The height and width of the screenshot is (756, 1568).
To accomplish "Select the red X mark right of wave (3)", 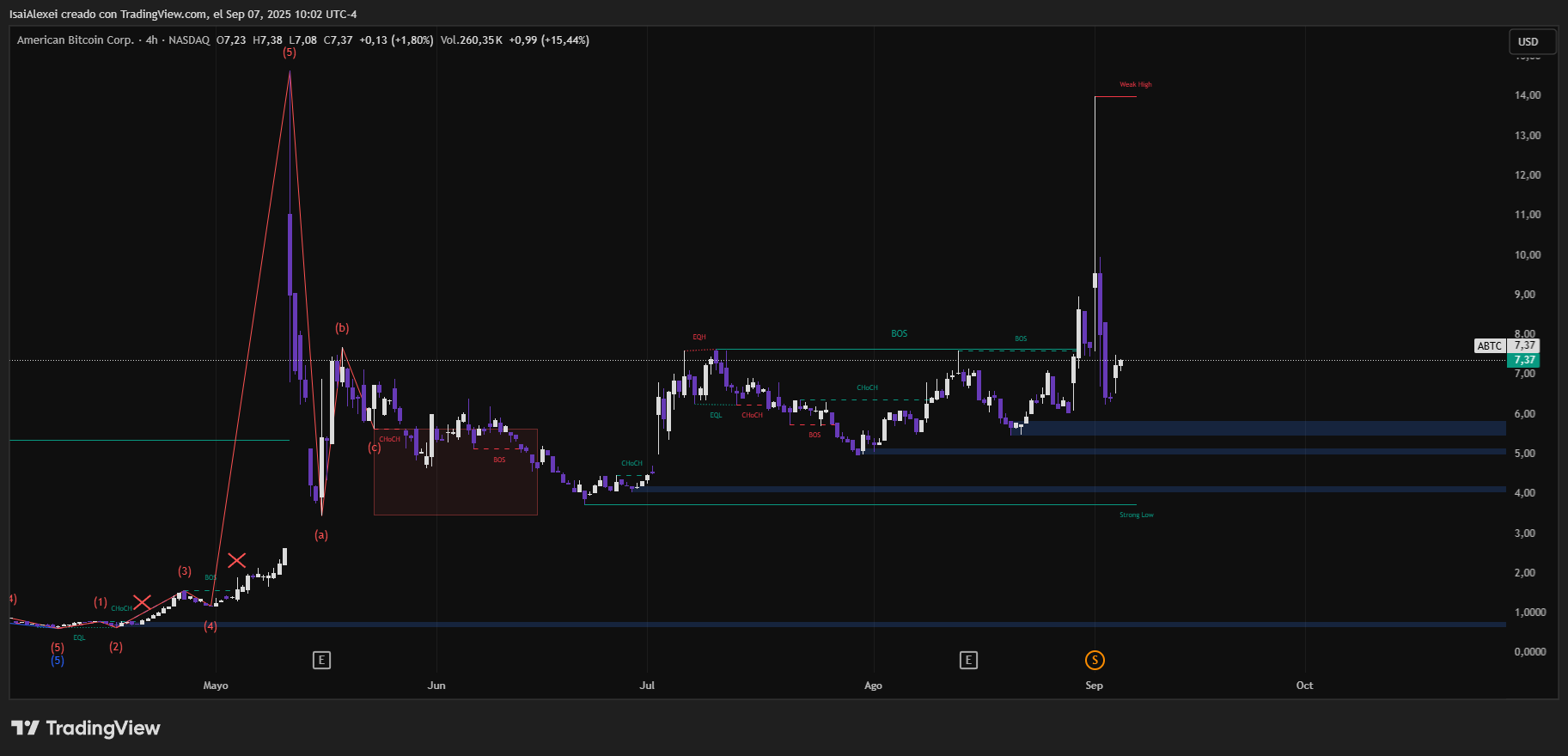I will coord(236,561).
